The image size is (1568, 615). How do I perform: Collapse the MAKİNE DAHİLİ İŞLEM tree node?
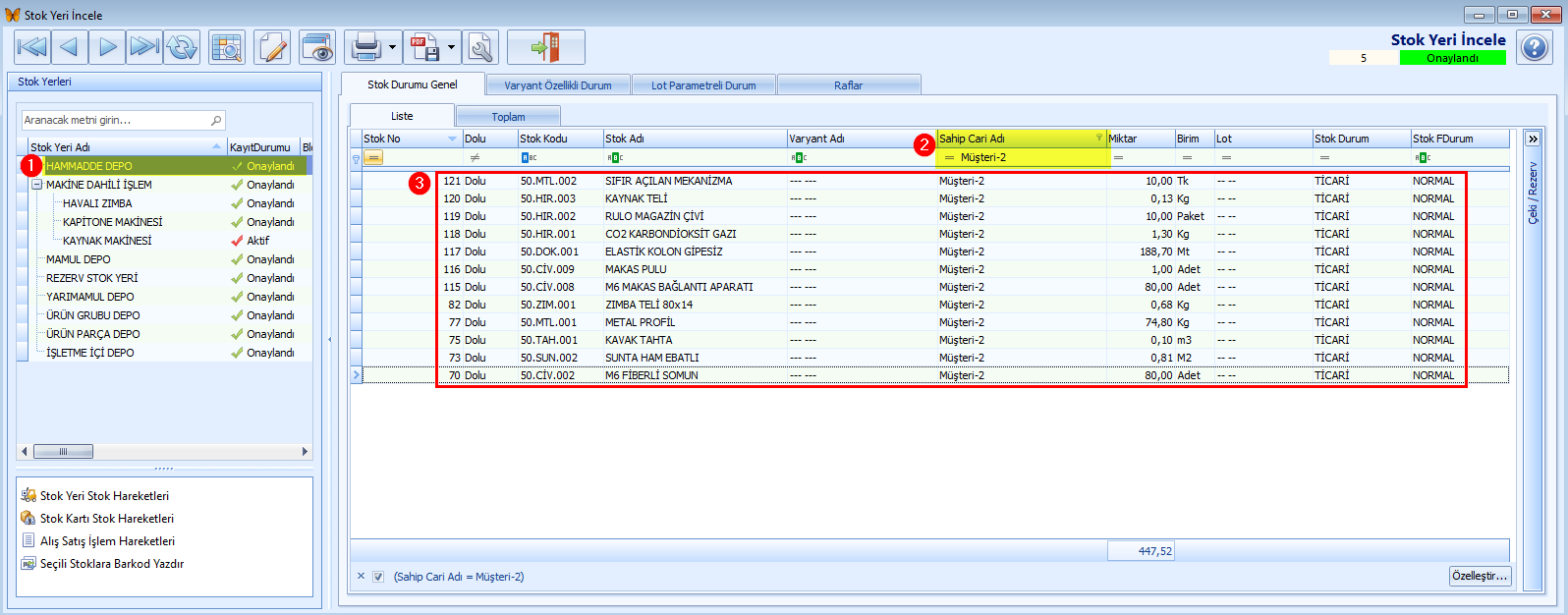click(36, 185)
